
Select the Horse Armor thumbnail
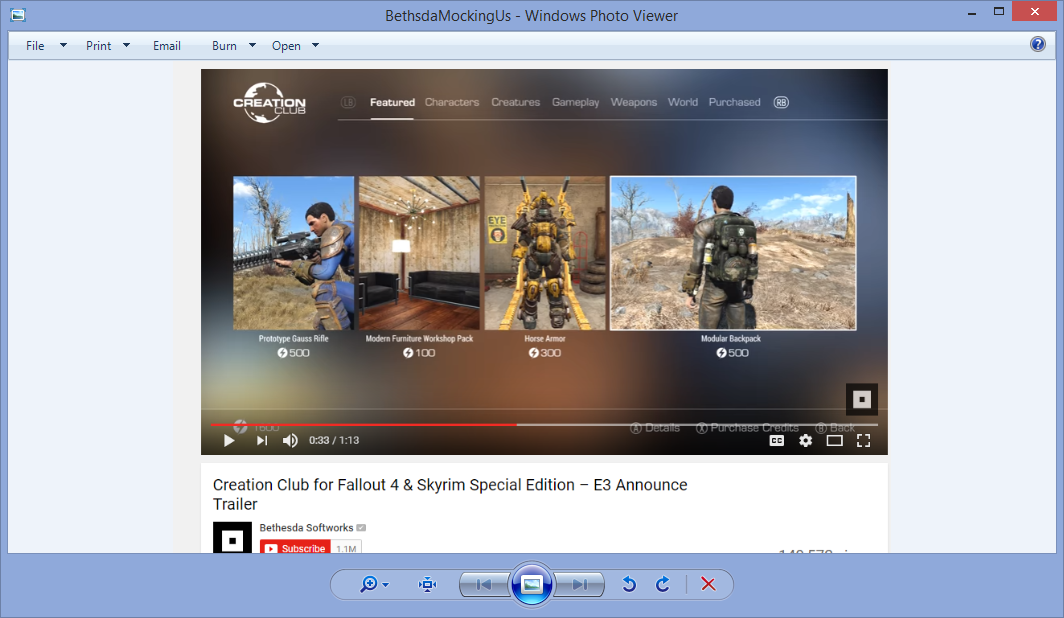(545, 253)
